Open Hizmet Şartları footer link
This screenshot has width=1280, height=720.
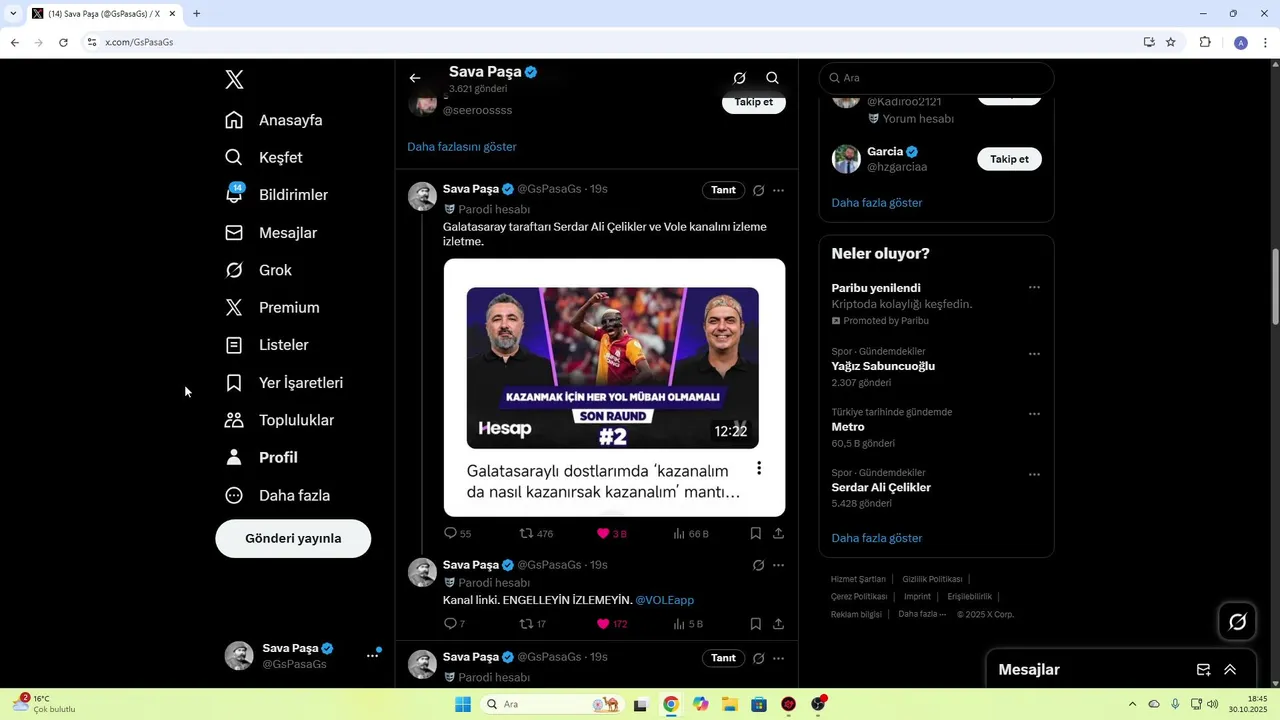coord(858,579)
